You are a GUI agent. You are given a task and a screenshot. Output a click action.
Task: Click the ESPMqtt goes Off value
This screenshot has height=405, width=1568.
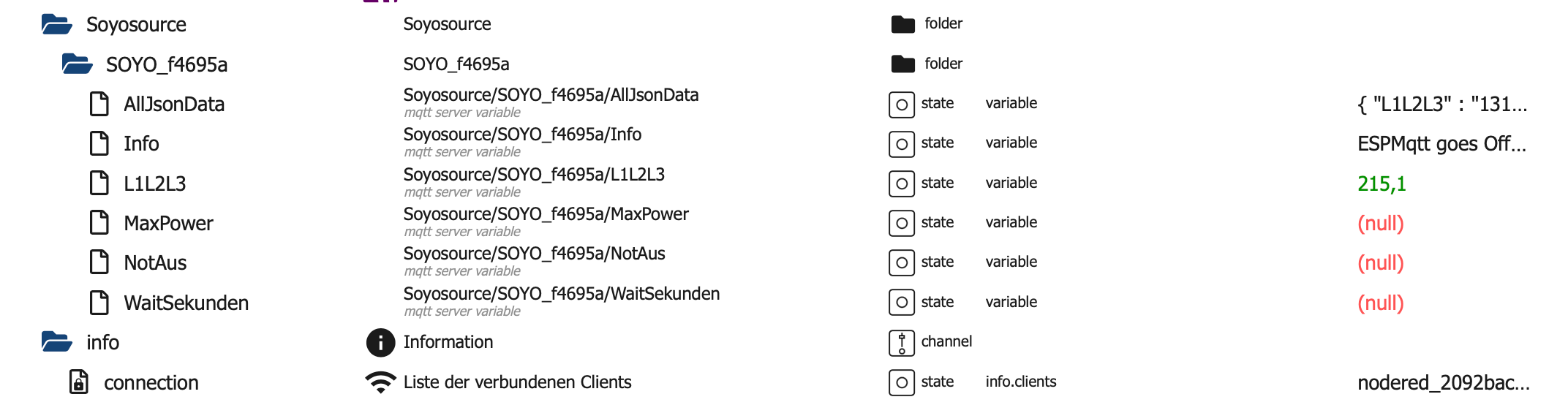[x=1441, y=144]
